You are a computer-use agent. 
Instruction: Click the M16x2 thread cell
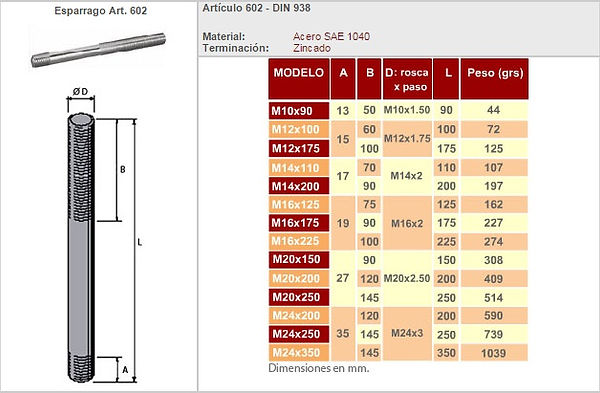(x=407, y=223)
